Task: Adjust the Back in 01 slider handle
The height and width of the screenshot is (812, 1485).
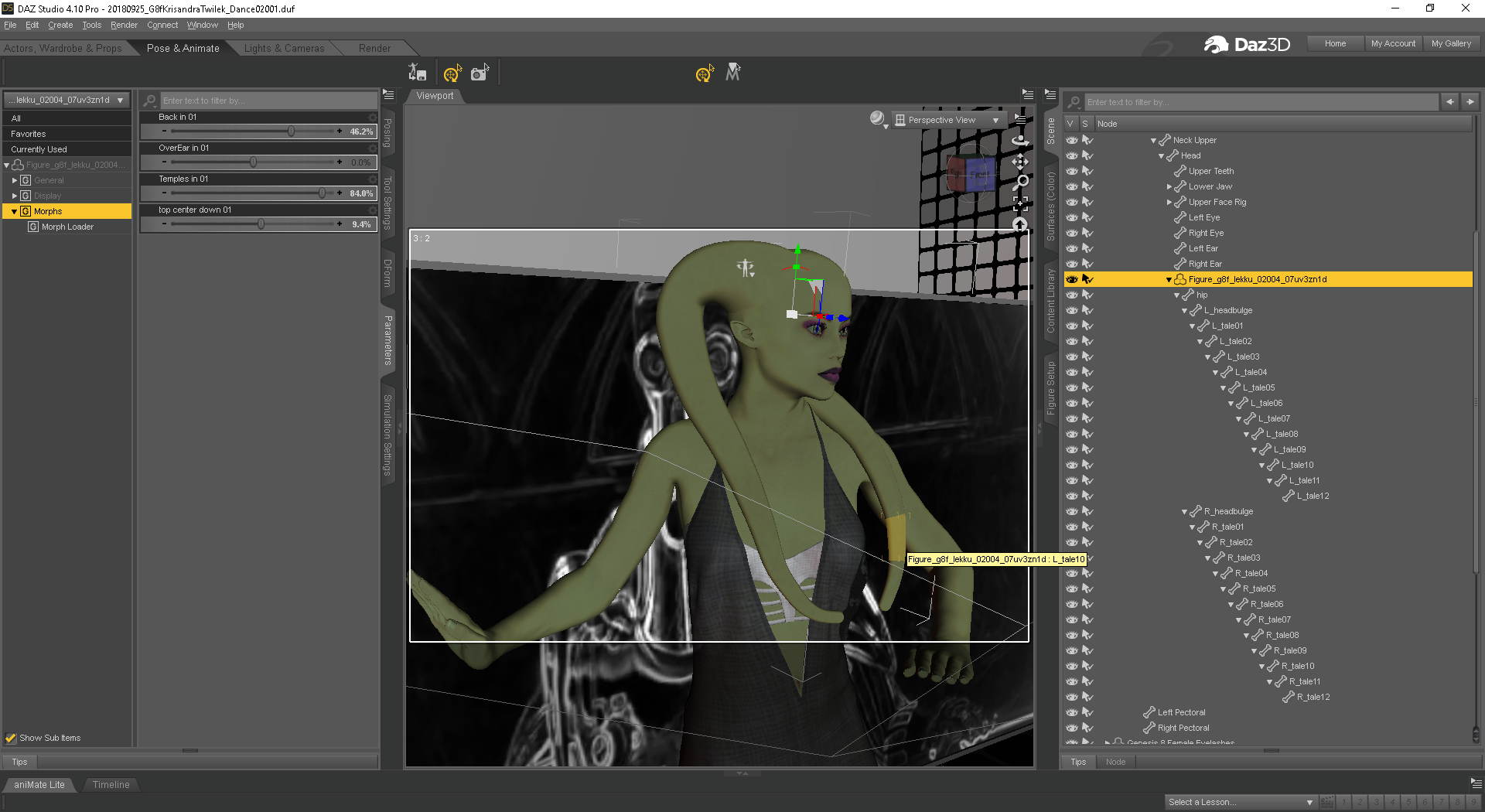Action: 292,131
